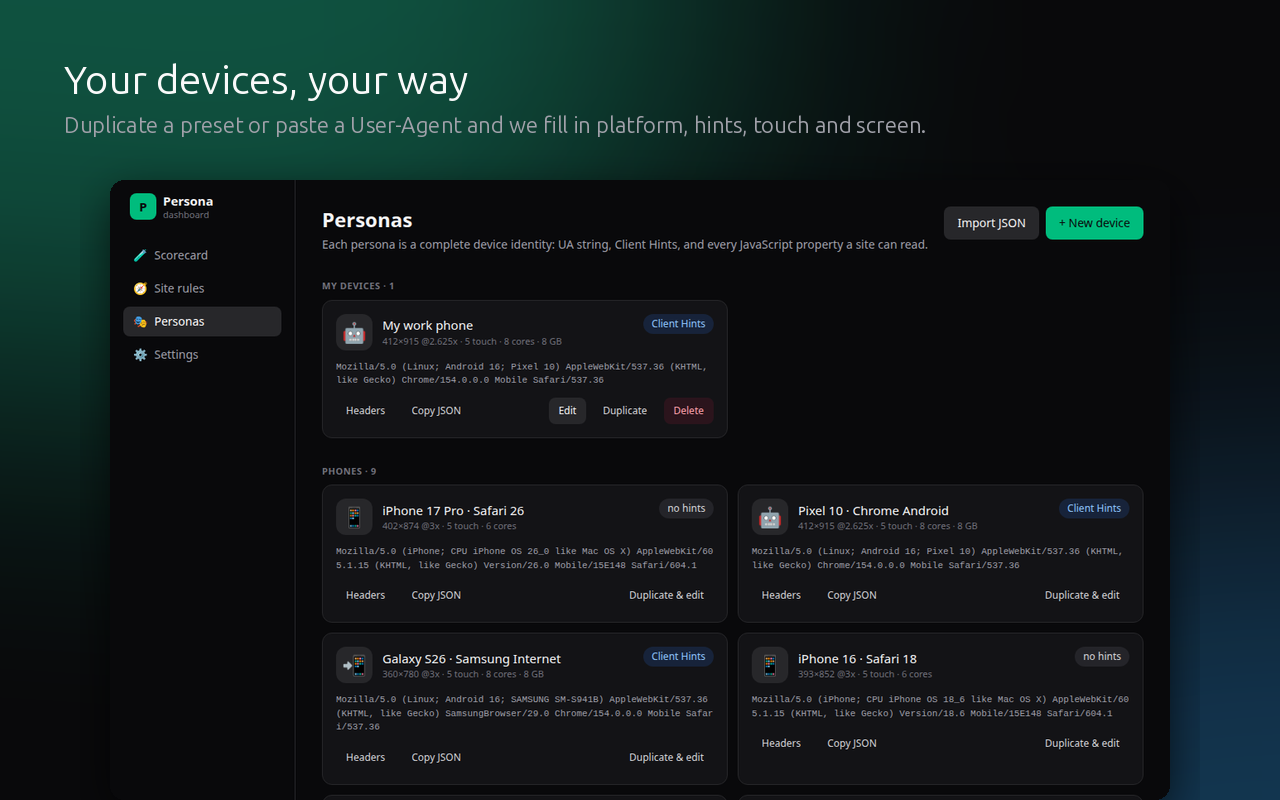
Task: Open the Site rules page
Action: (x=202, y=288)
